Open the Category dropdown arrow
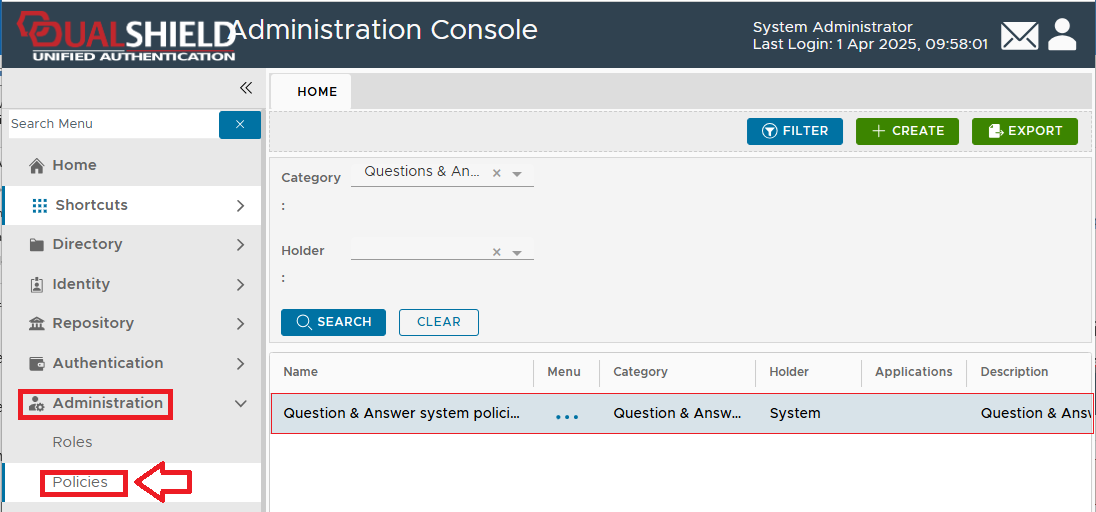 tap(517, 174)
